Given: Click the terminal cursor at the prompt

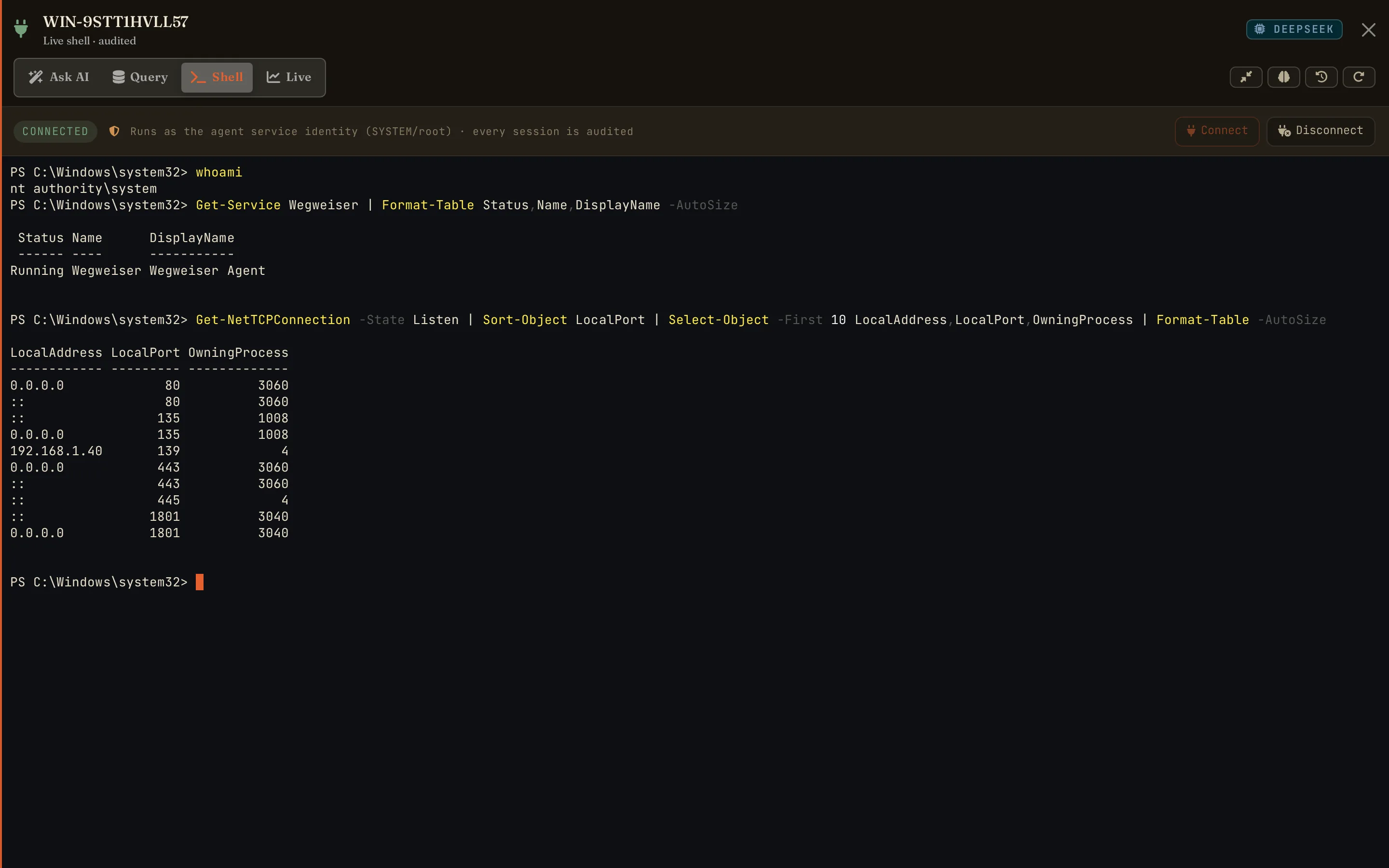Looking at the screenshot, I should pos(200,582).
